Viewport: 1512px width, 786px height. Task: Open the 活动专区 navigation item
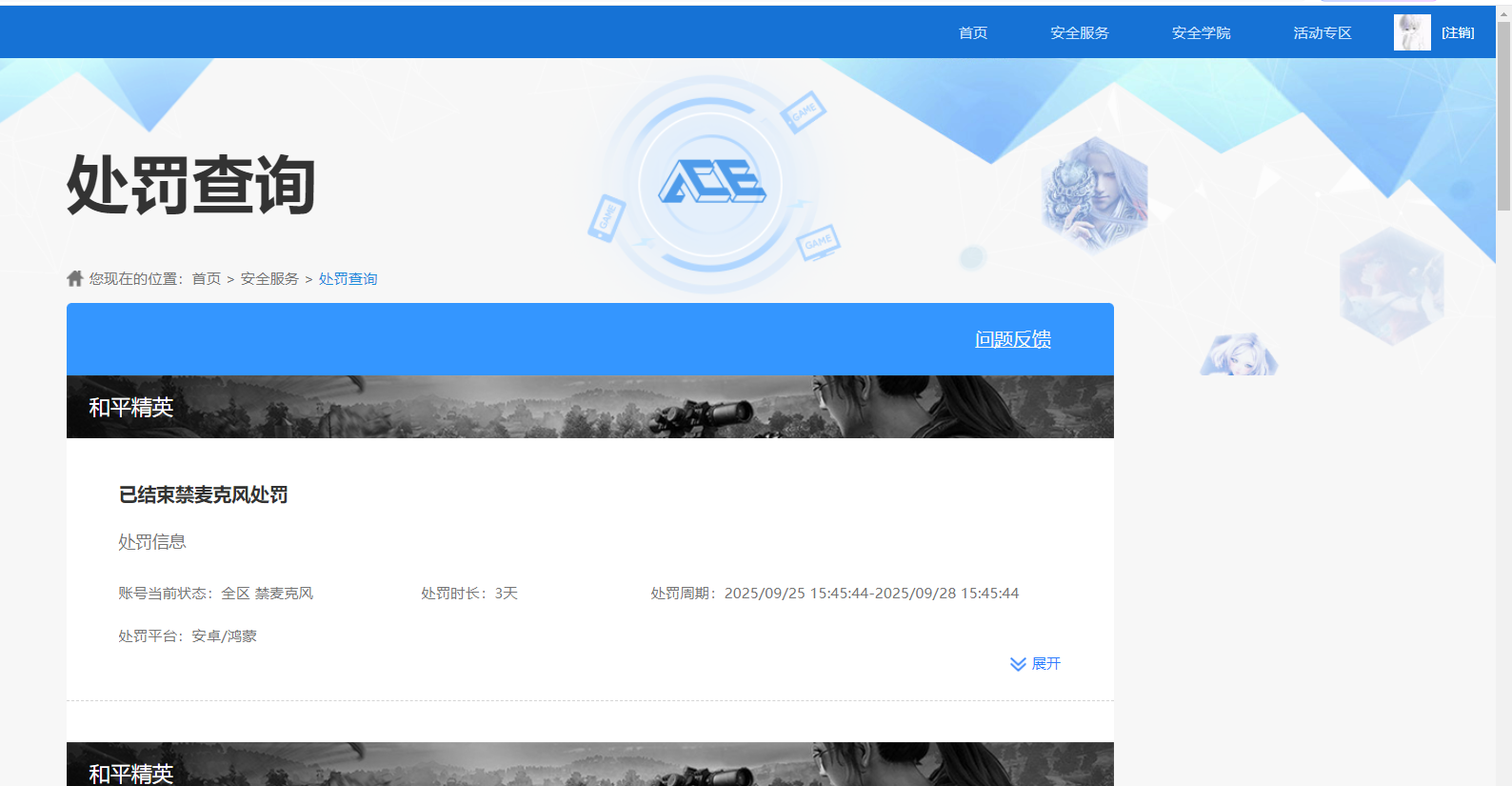coord(1322,33)
